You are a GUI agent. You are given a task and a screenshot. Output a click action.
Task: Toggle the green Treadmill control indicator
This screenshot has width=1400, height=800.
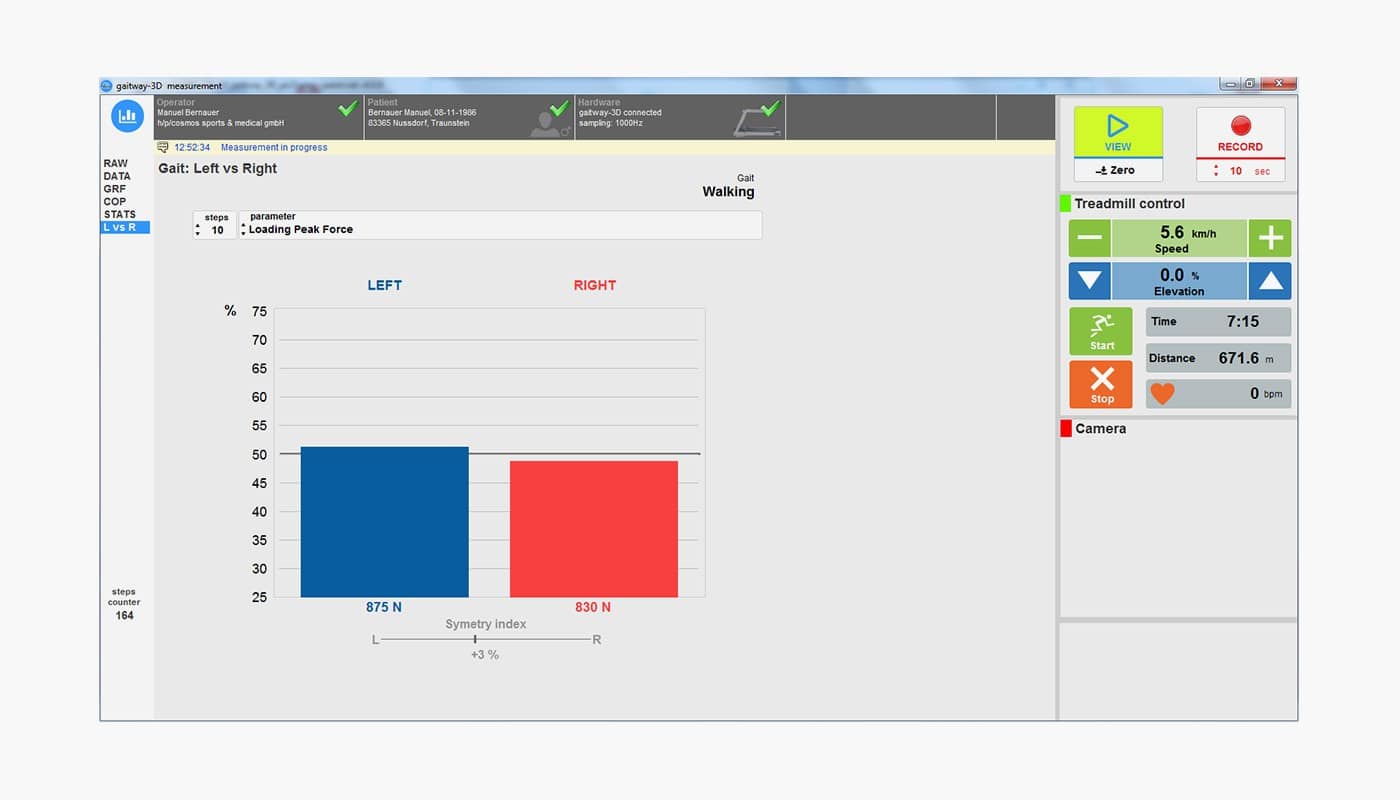pyautogui.click(x=1066, y=204)
